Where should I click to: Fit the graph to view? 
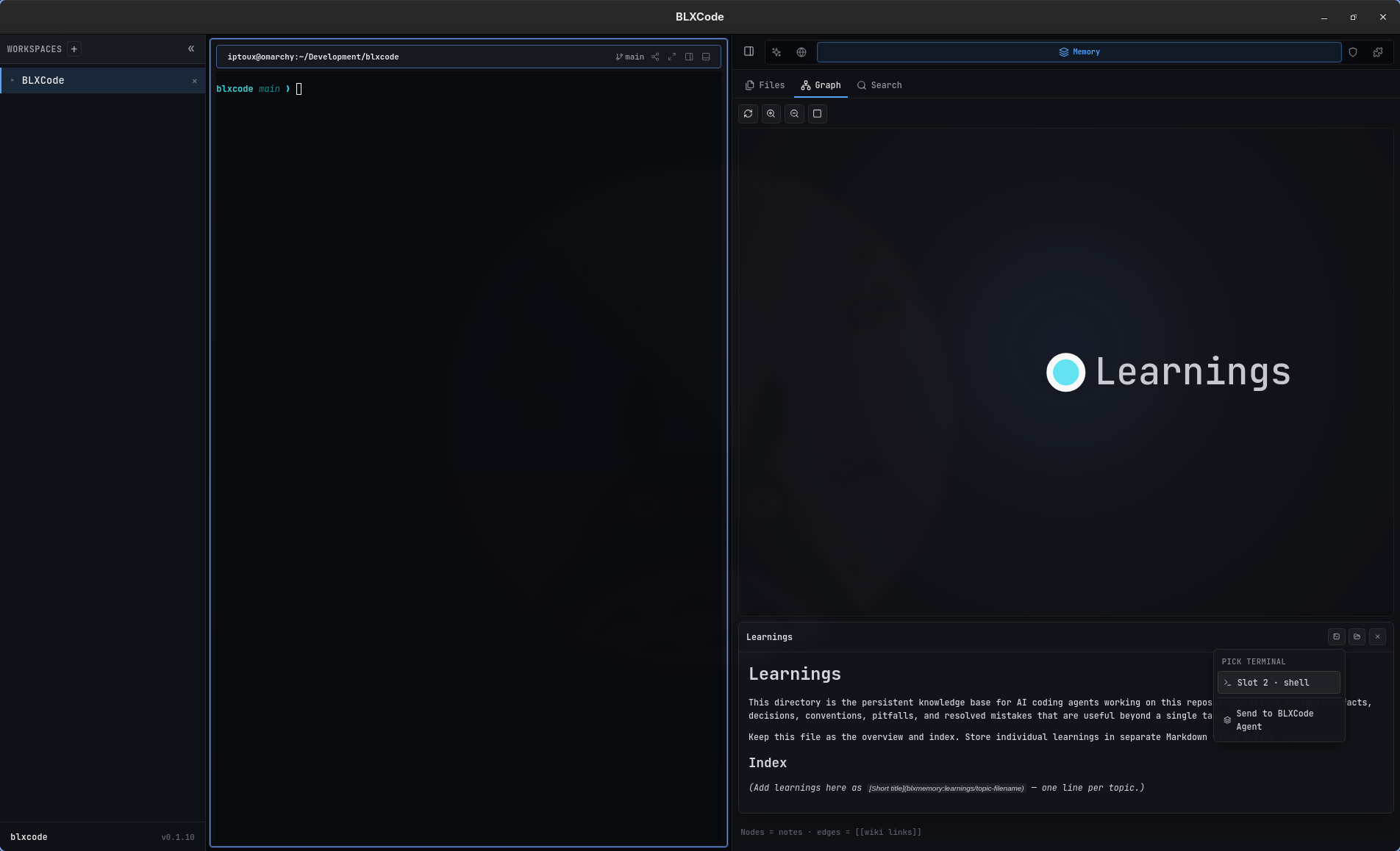click(x=817, y=114)
